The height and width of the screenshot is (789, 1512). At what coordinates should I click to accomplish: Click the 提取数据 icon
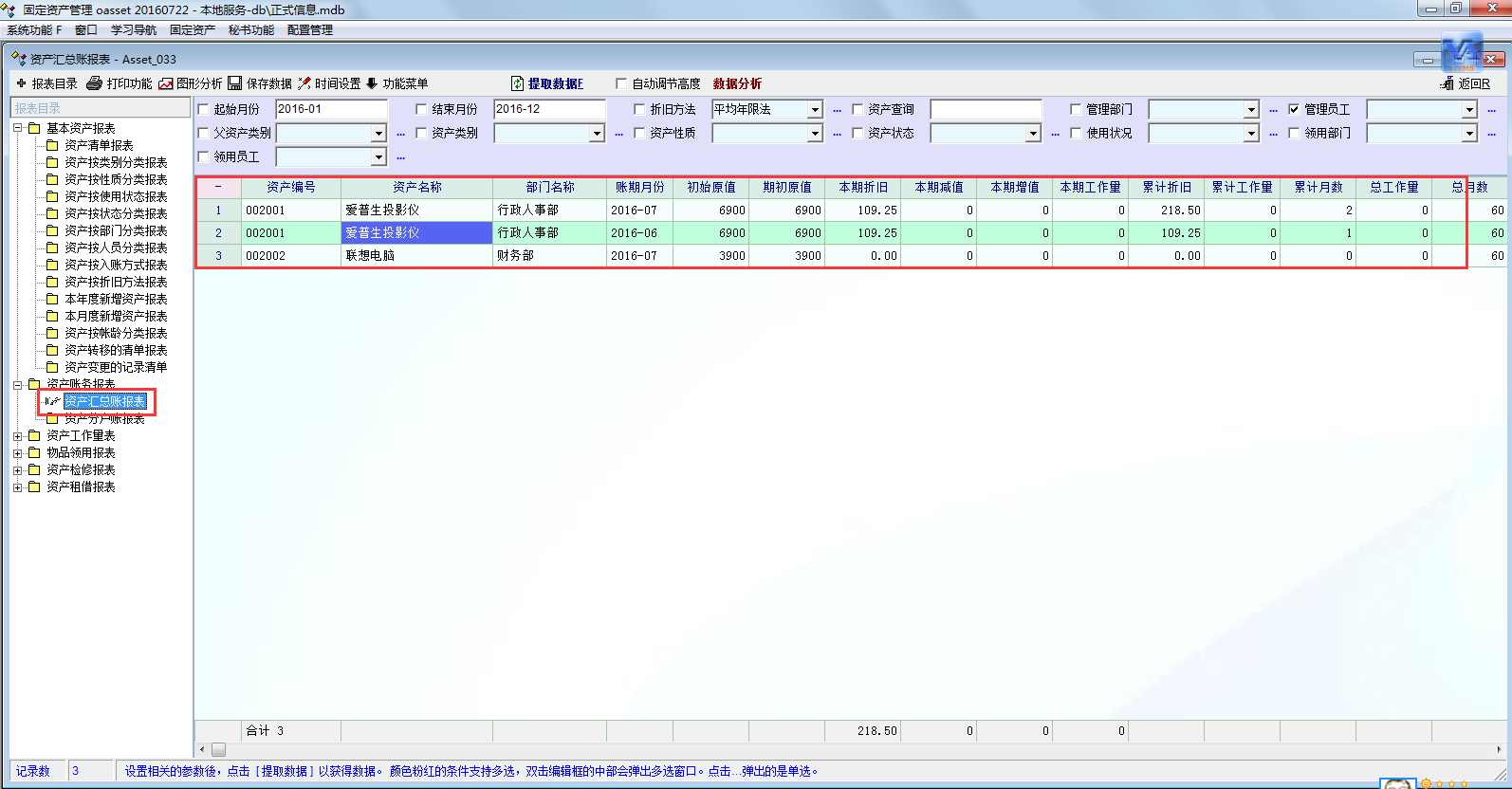(x=517, y=83)
